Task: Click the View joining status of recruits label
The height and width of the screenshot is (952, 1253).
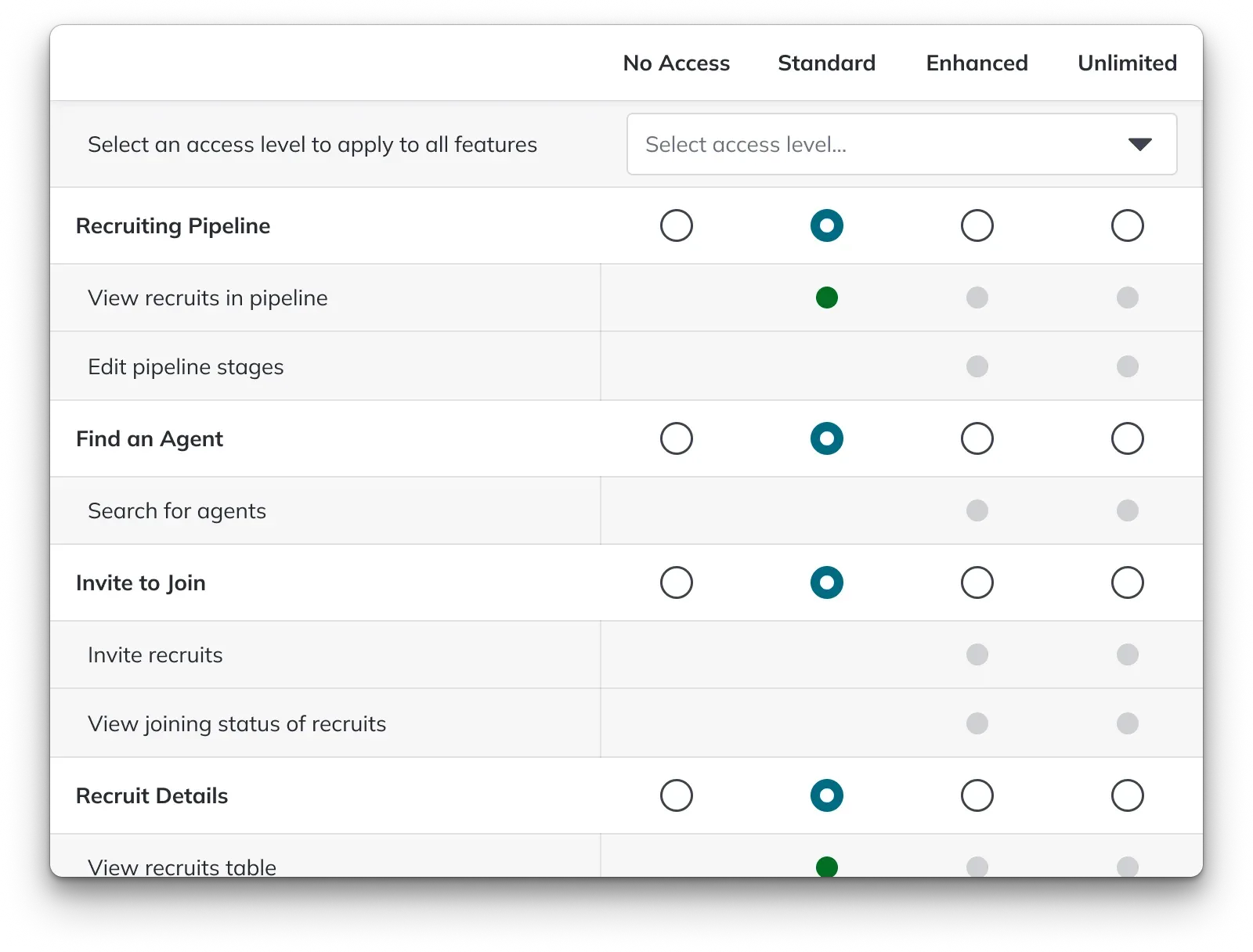Action: tap(237, 724)
